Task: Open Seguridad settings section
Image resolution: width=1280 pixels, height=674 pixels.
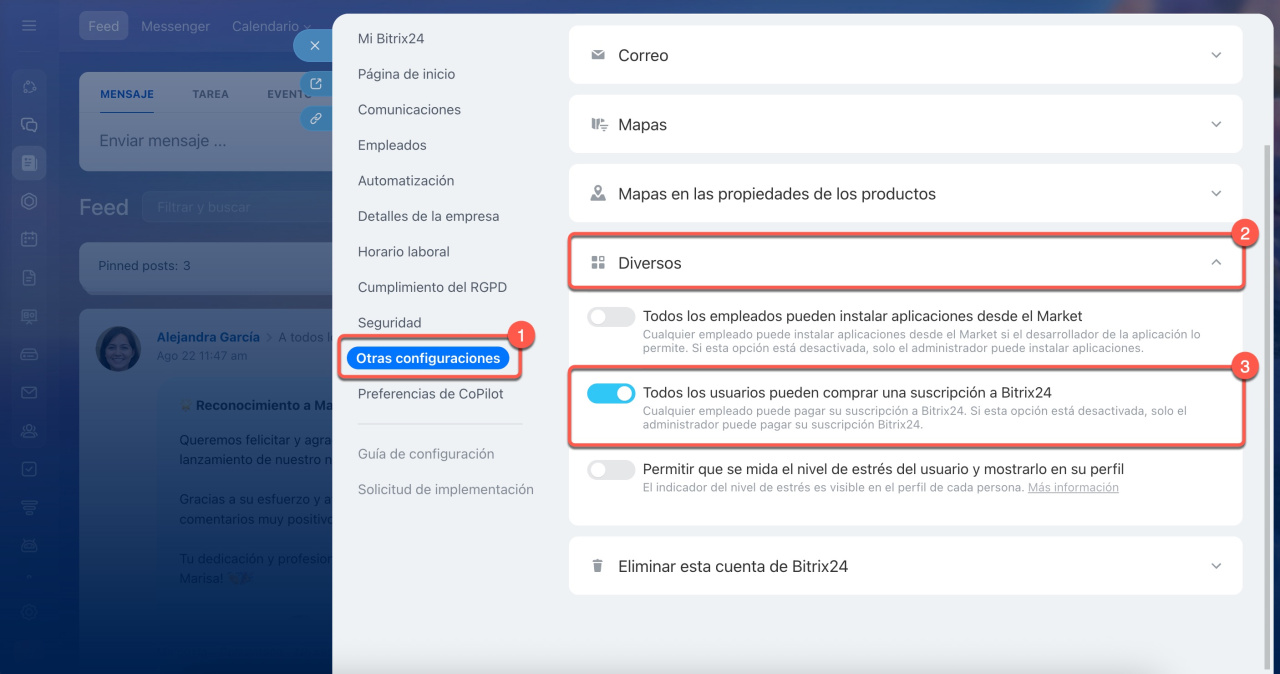Action: (x=389, y=322)
